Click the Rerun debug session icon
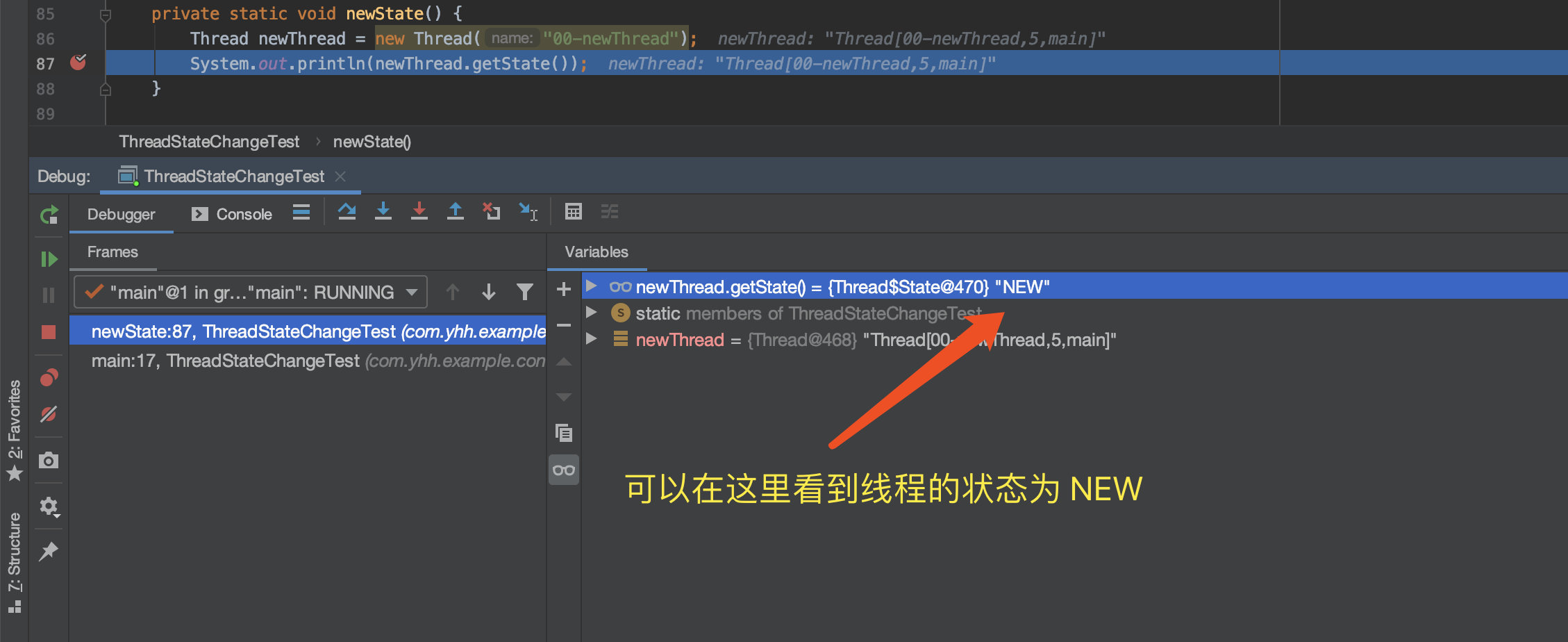 coord(49,215)
